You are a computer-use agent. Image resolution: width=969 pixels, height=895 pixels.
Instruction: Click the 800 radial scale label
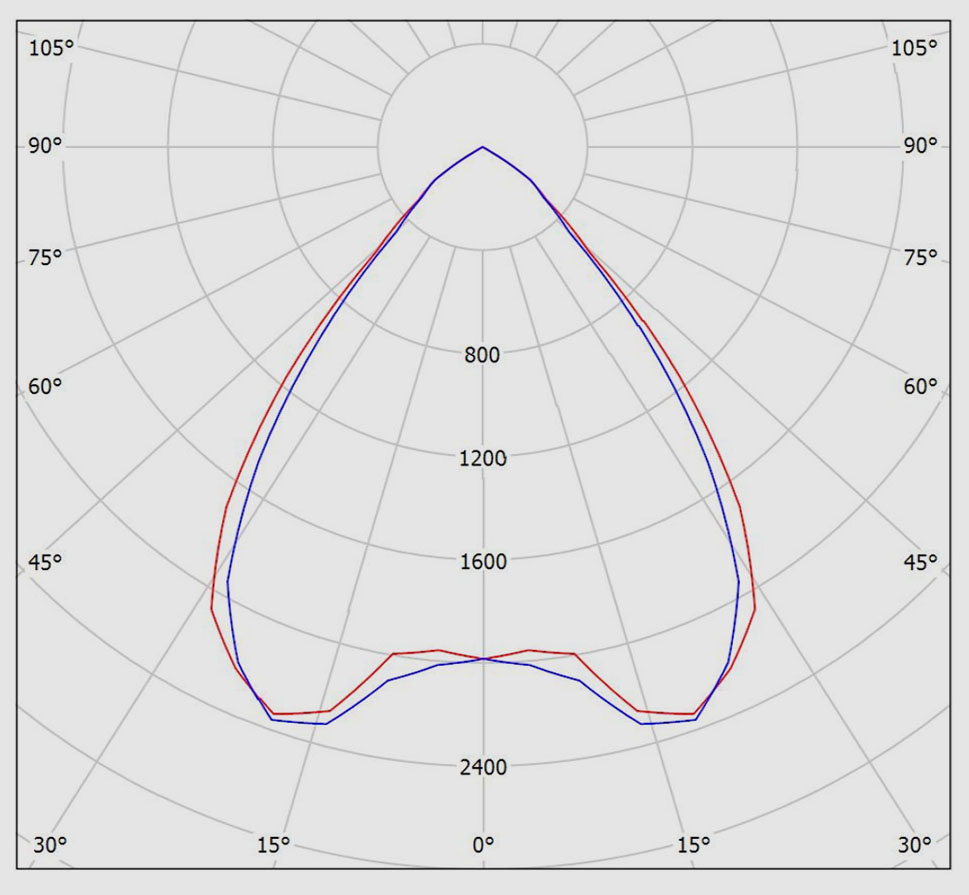coord(483,355)
